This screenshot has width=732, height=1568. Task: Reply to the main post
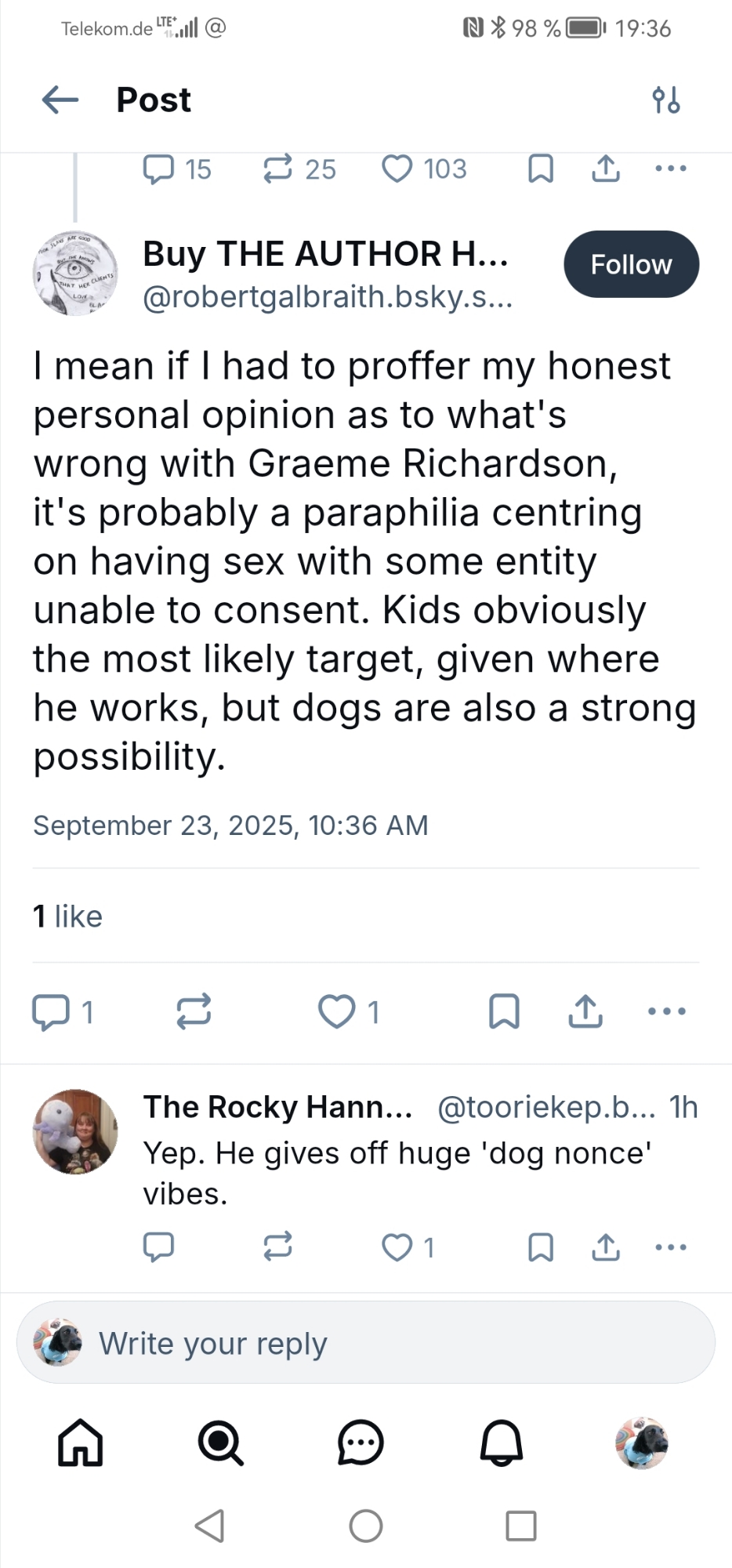click(x=51, y=1011)
